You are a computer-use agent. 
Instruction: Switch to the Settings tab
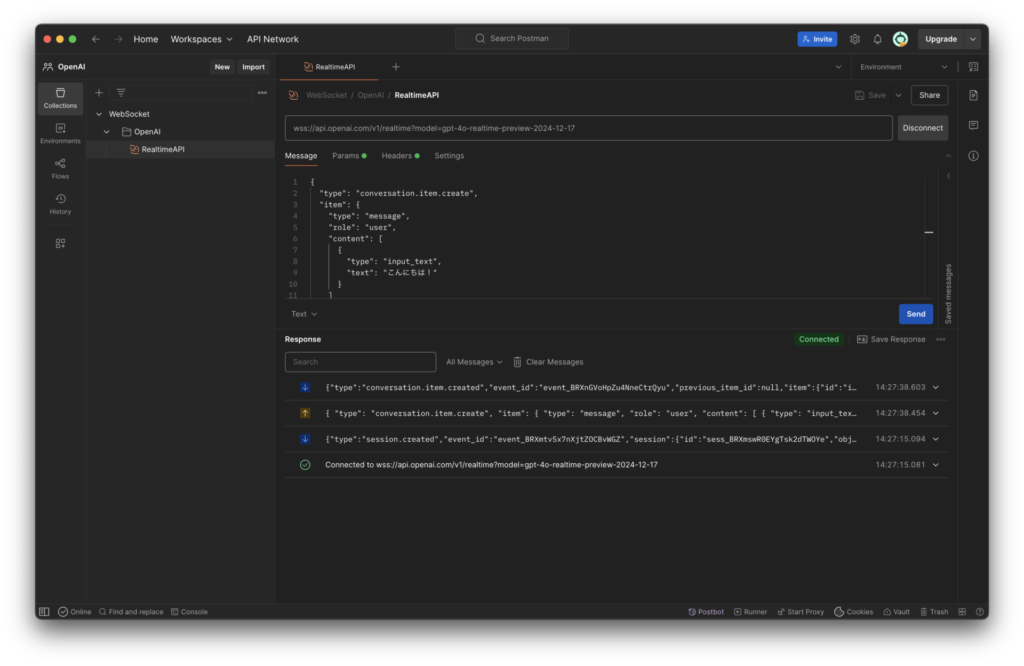click(449, 156)
